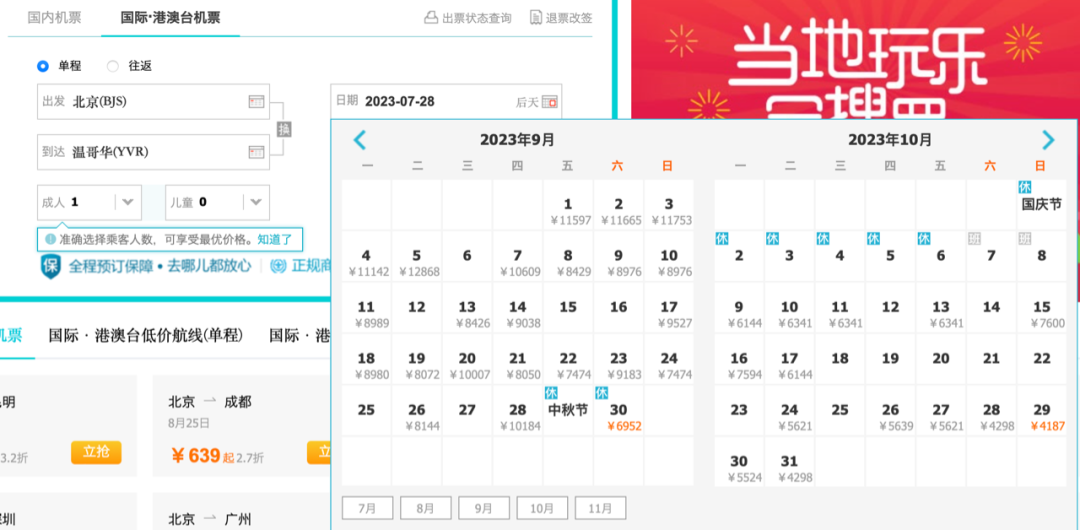Click the date calendar icon beside 后天
The width and height of the screenshot is (1080, 530).
(550, 102)
